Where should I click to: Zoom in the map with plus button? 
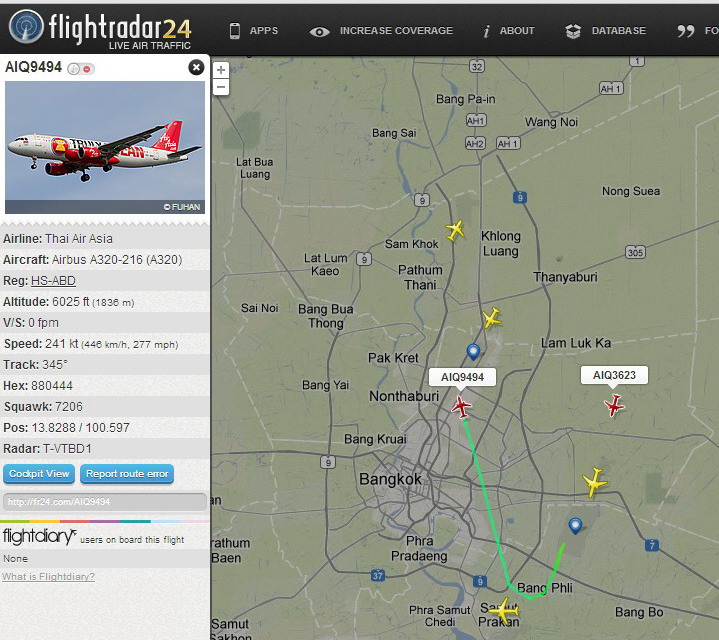221,70
